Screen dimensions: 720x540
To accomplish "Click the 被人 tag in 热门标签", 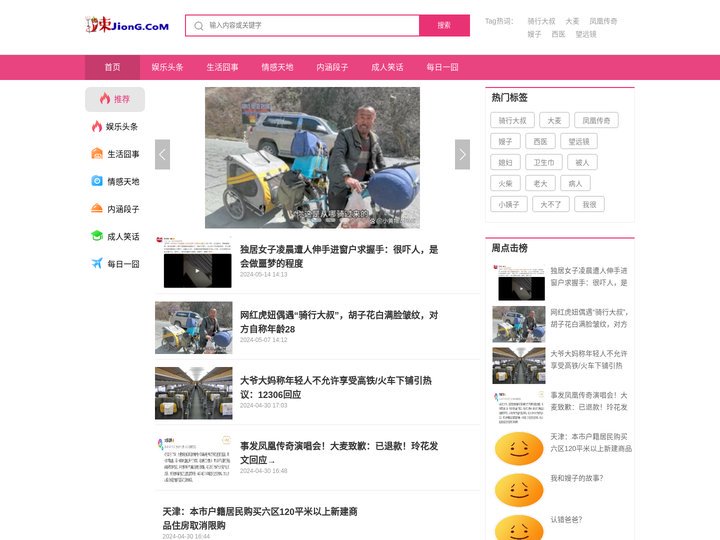I will pos(582,162).
